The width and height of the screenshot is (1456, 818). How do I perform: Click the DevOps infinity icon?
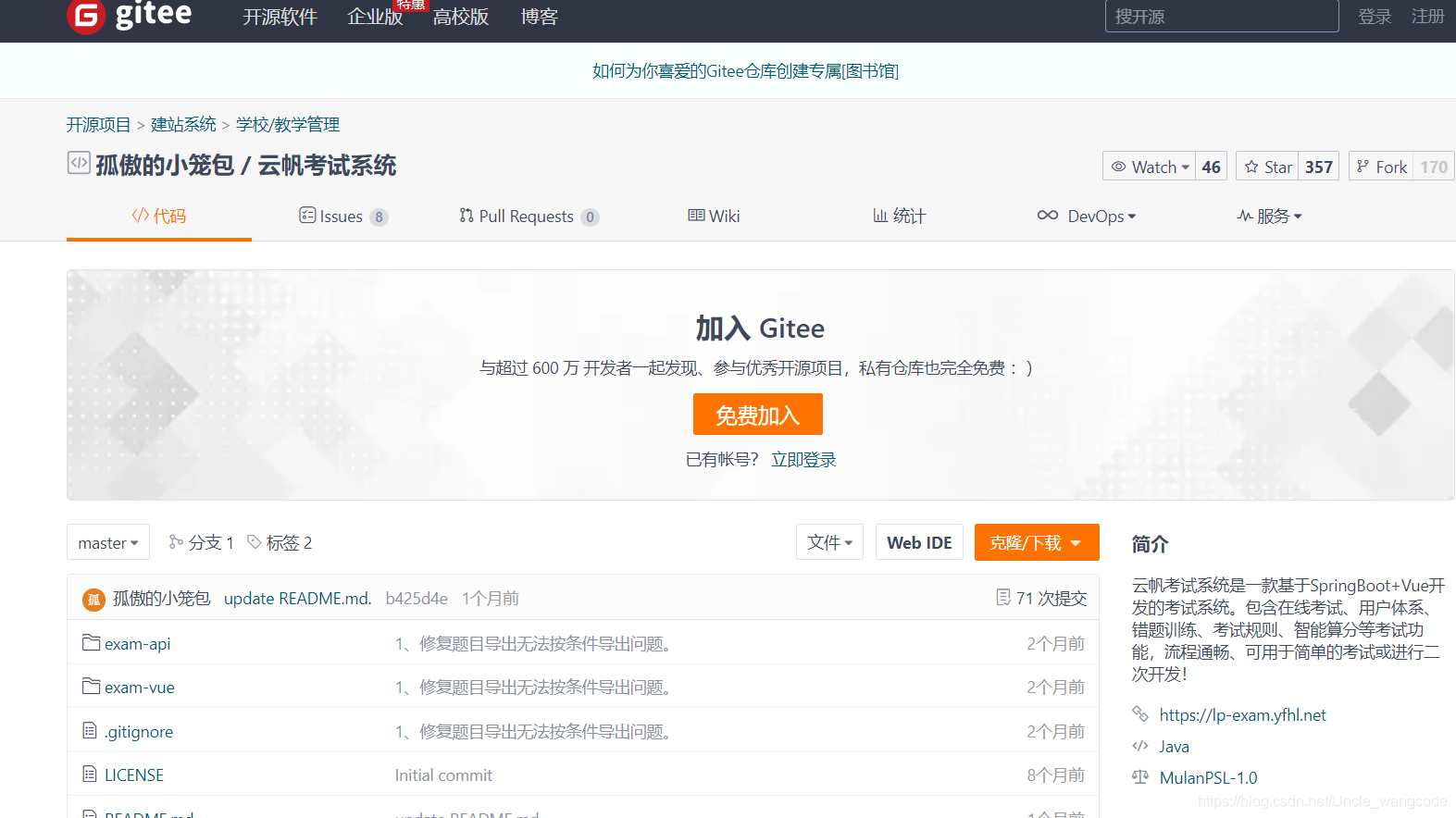[x=1048, y=216]
